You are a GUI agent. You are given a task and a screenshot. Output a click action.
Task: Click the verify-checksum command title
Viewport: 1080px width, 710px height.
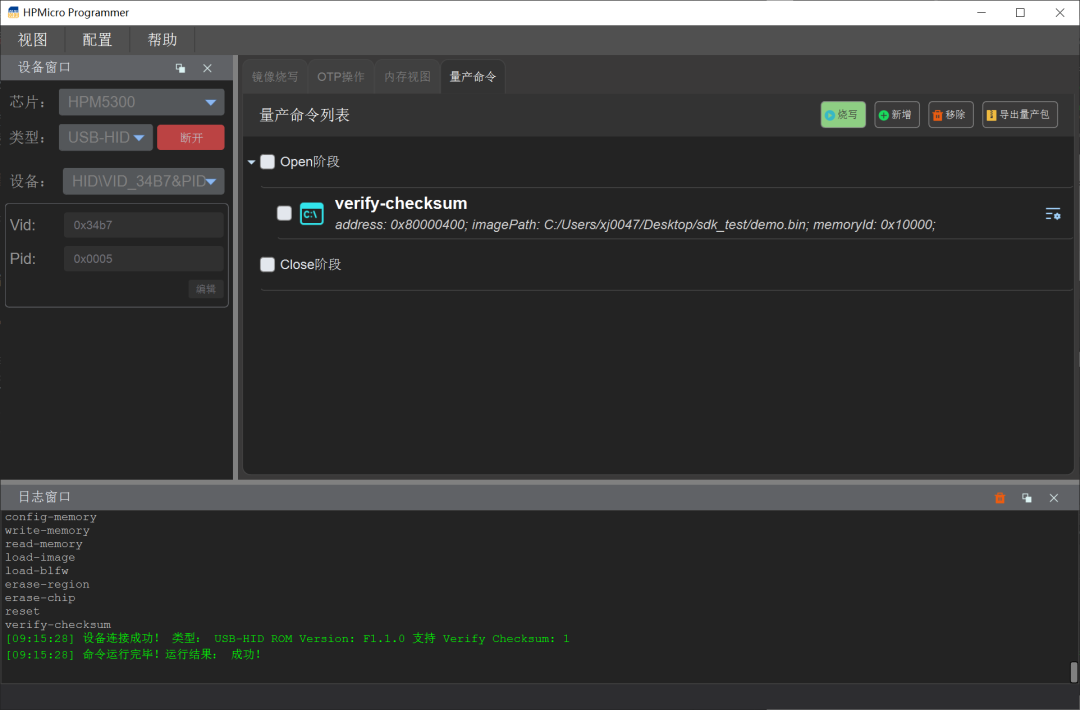[x=401, y=203]
